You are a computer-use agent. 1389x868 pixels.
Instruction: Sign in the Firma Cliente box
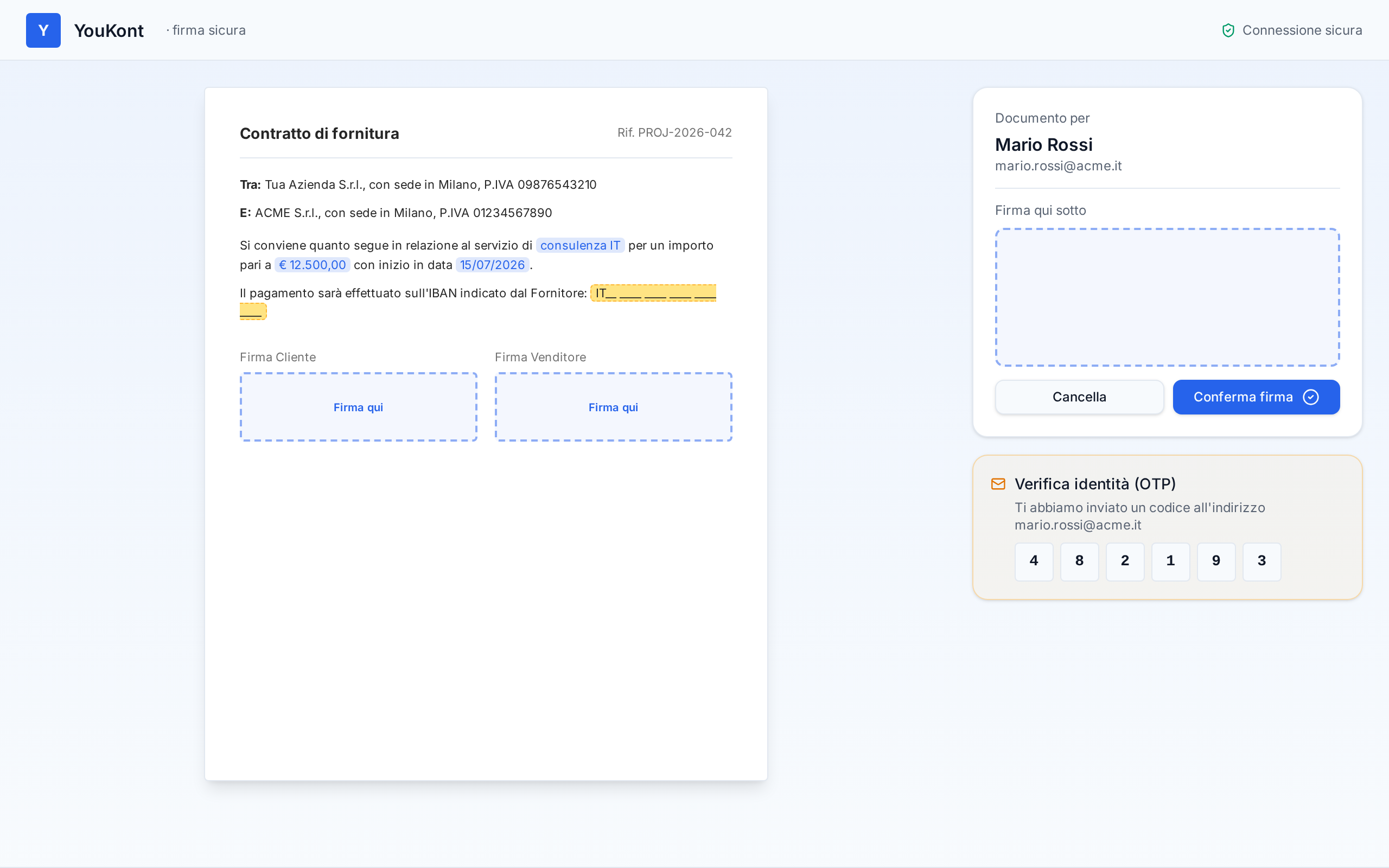pyautogui.click(x=358, y=407)
